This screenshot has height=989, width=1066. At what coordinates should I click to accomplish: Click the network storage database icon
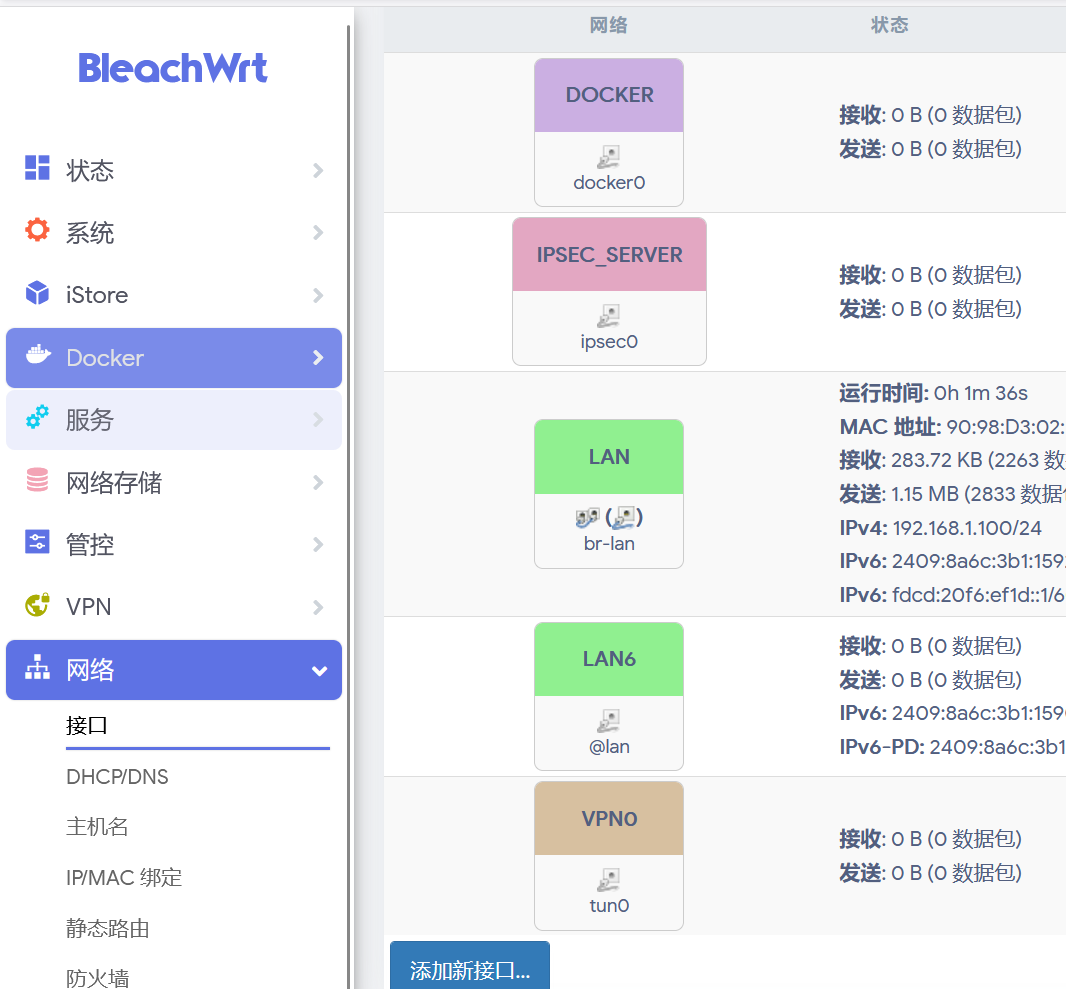(37, 481)
